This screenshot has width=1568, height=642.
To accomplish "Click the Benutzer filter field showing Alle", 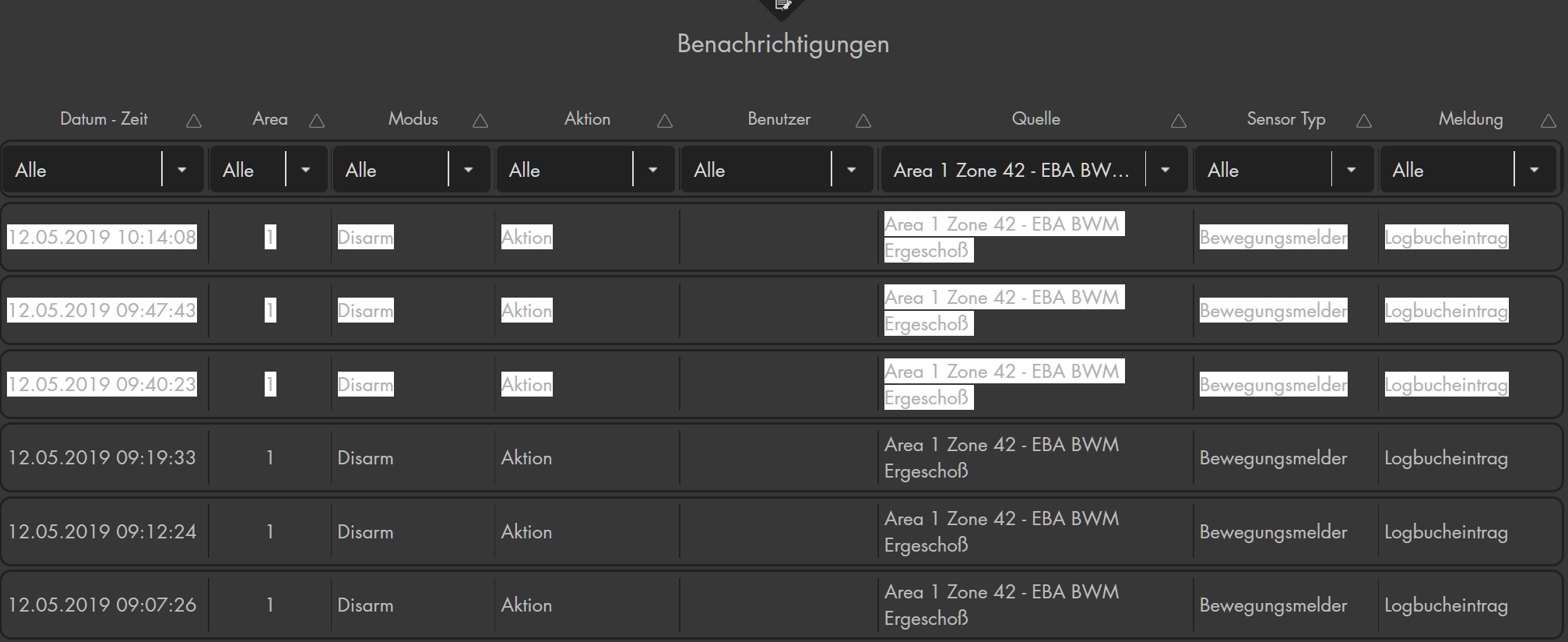I will [755, 170].
